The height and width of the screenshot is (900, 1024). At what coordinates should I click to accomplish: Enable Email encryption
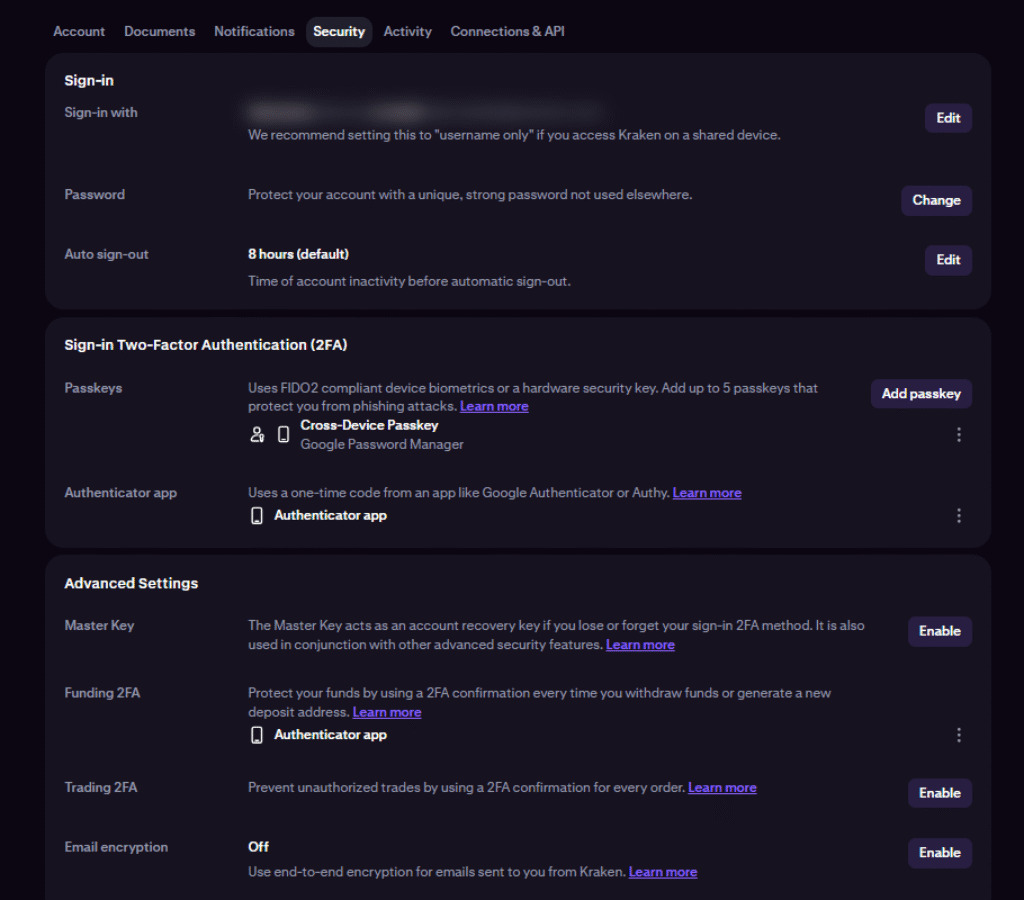(939, 853)
